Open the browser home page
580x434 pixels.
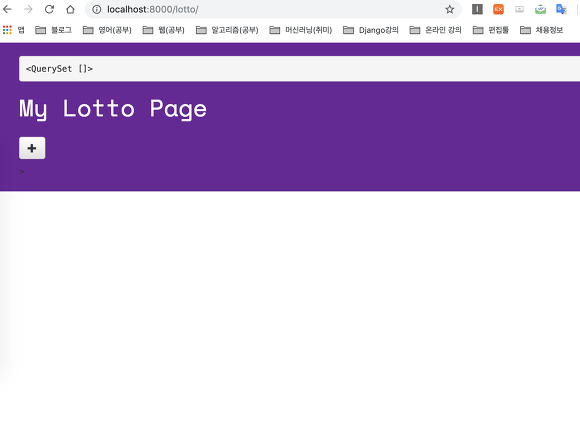point(70,9)
